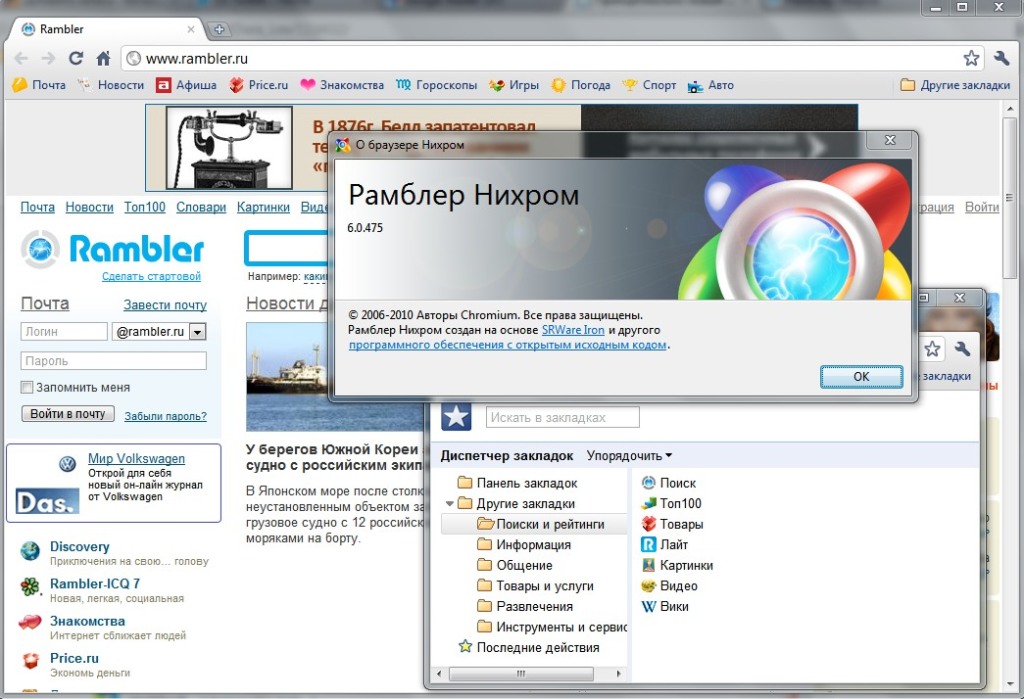Open the open-source software link in the dialog
The width and height of the screenshot is (1024, 699).
pos(507,345)
